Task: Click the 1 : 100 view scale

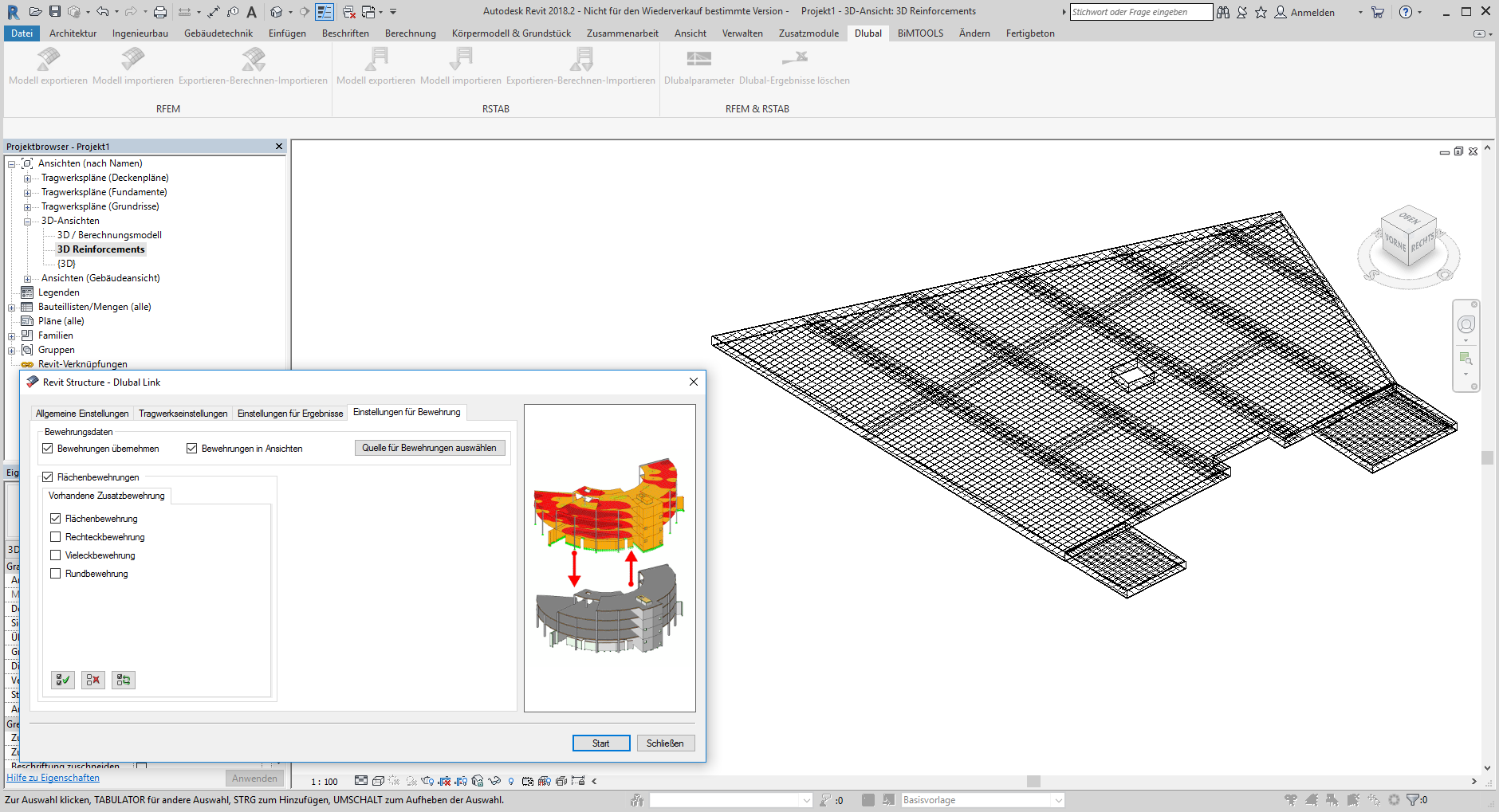Action: click(x=325, y=782)
